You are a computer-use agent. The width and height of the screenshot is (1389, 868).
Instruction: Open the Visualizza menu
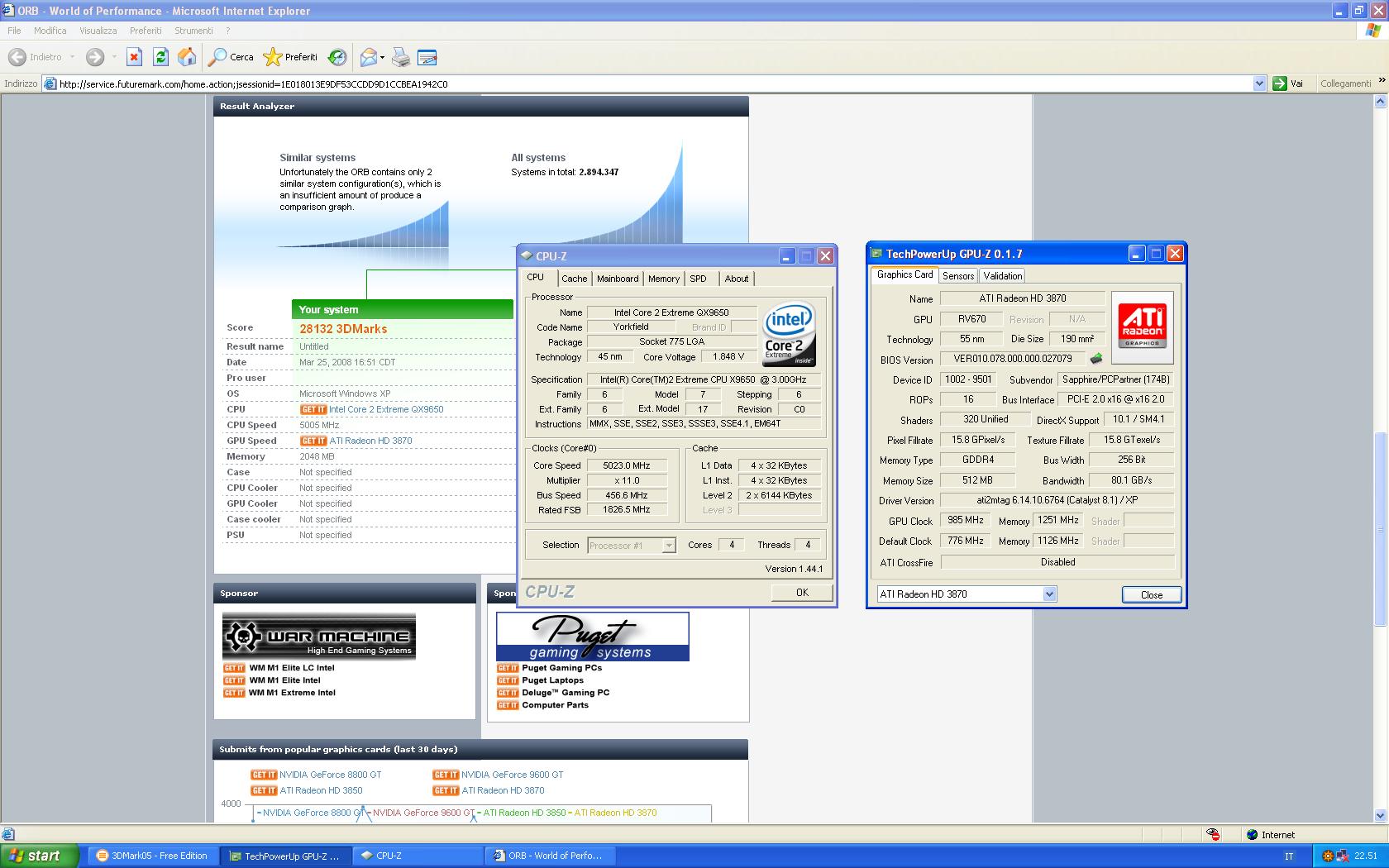point(98,31)
